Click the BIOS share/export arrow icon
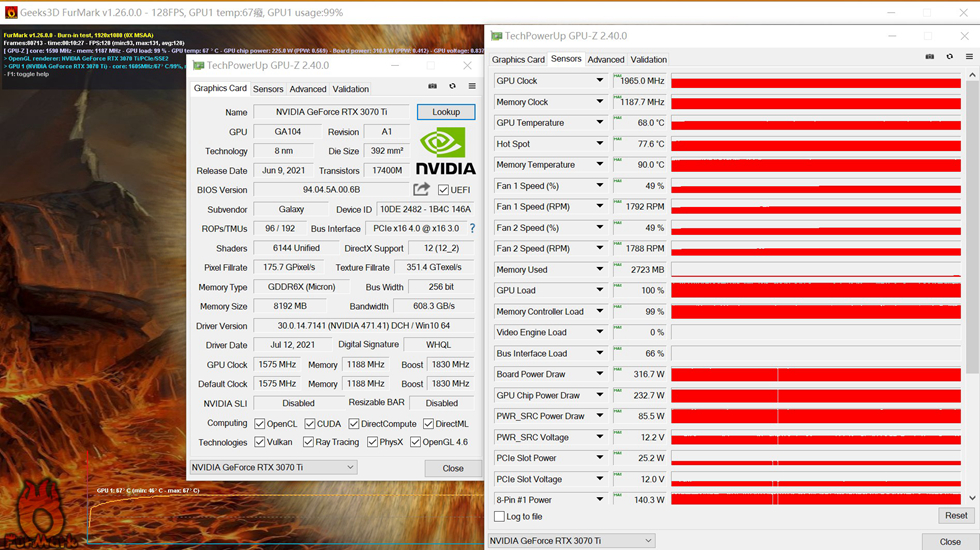Image resolution: width=980 pixels, height=550 pixels. pyautogui.click(x=421, y=189)
